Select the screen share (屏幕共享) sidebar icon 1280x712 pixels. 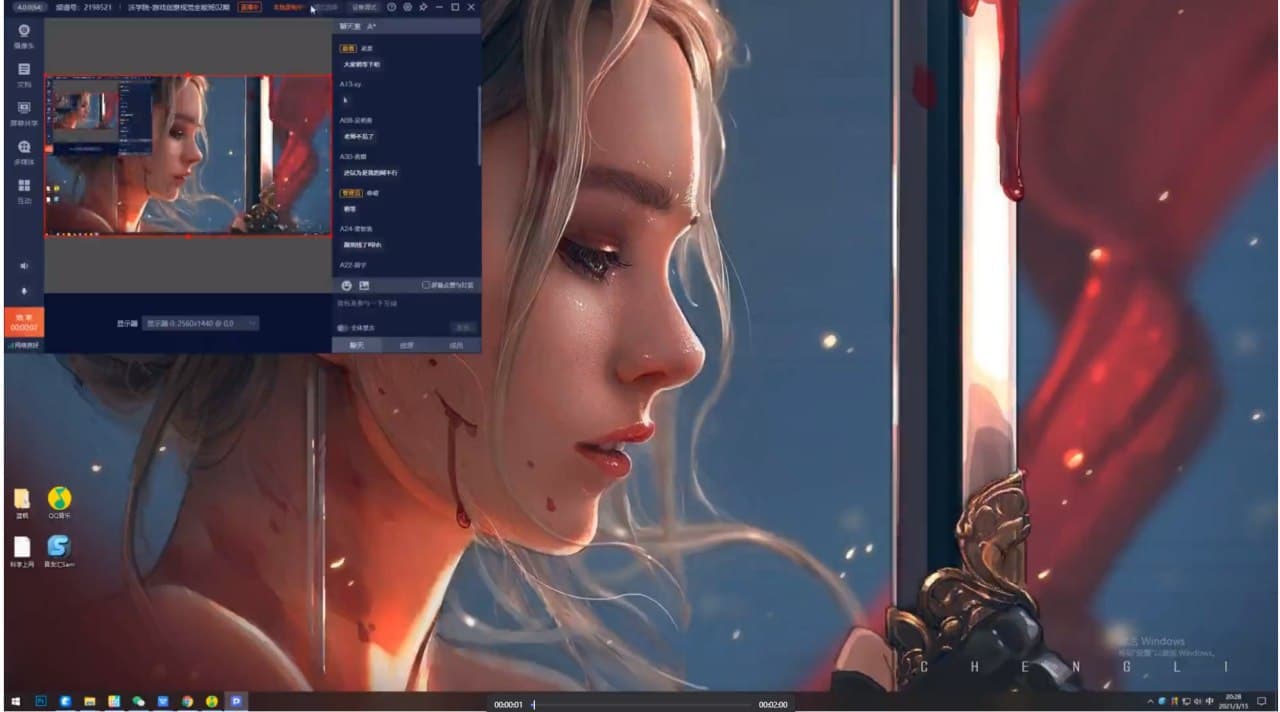pos(24,112)
